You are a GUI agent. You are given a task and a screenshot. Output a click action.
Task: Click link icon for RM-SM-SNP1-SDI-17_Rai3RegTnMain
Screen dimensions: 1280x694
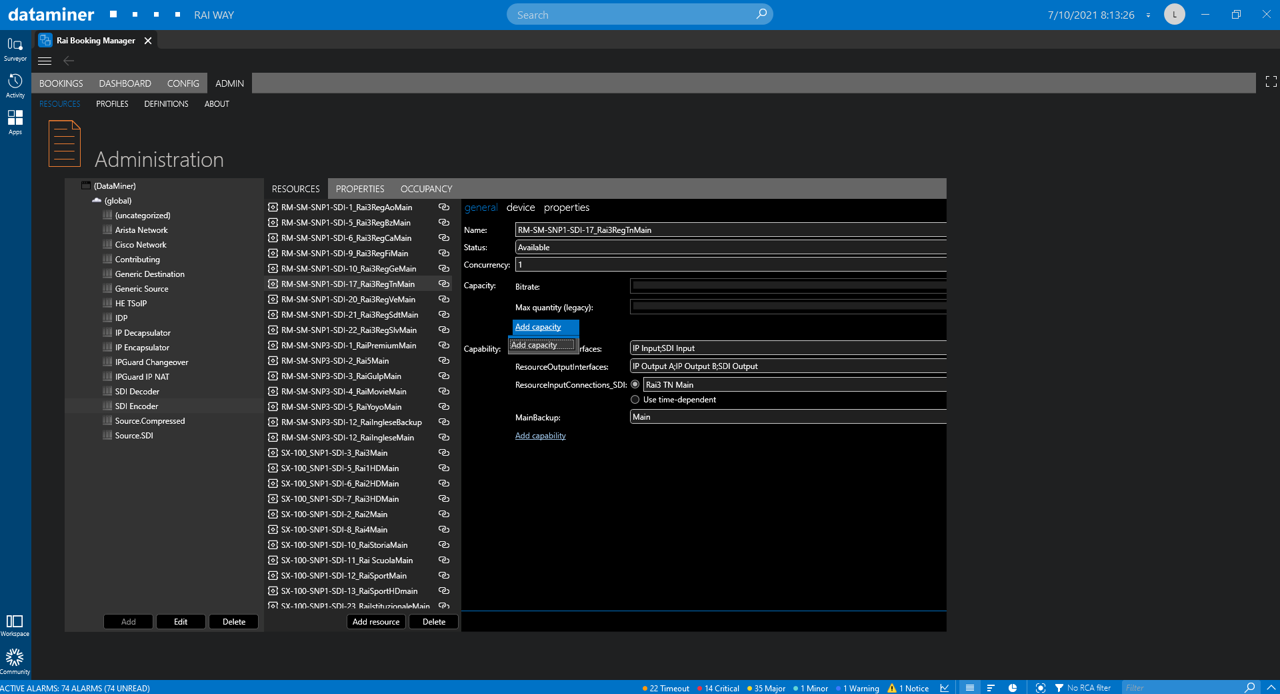pyautogui.click(x=444, y=284)
